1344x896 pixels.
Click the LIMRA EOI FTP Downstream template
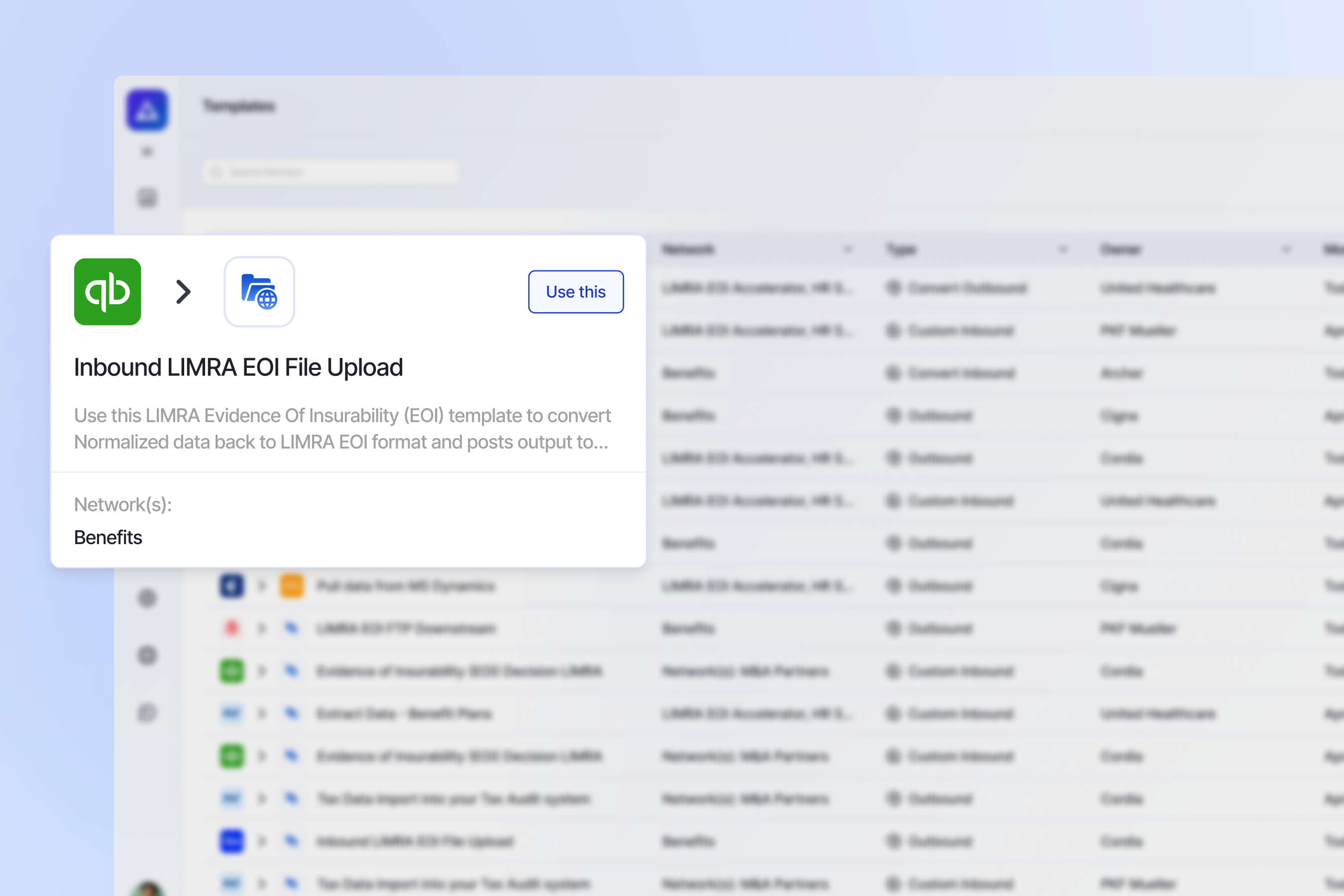click(406, 629)
